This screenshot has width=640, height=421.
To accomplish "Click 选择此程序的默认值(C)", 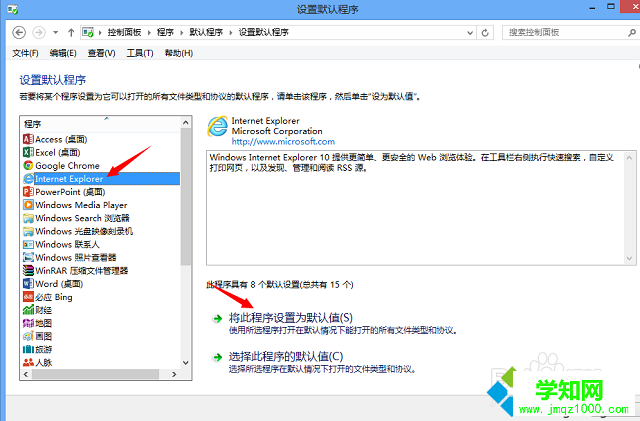I will click(286, 356).
